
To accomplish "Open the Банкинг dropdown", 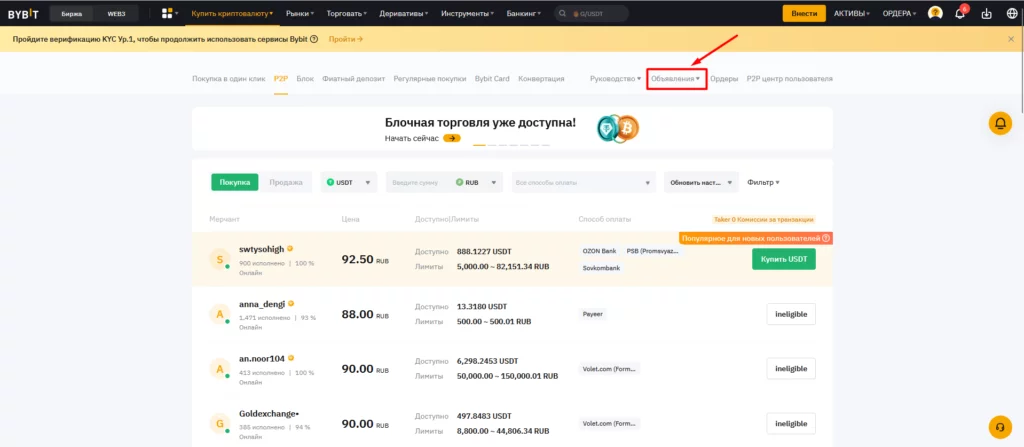I will 524,13.
